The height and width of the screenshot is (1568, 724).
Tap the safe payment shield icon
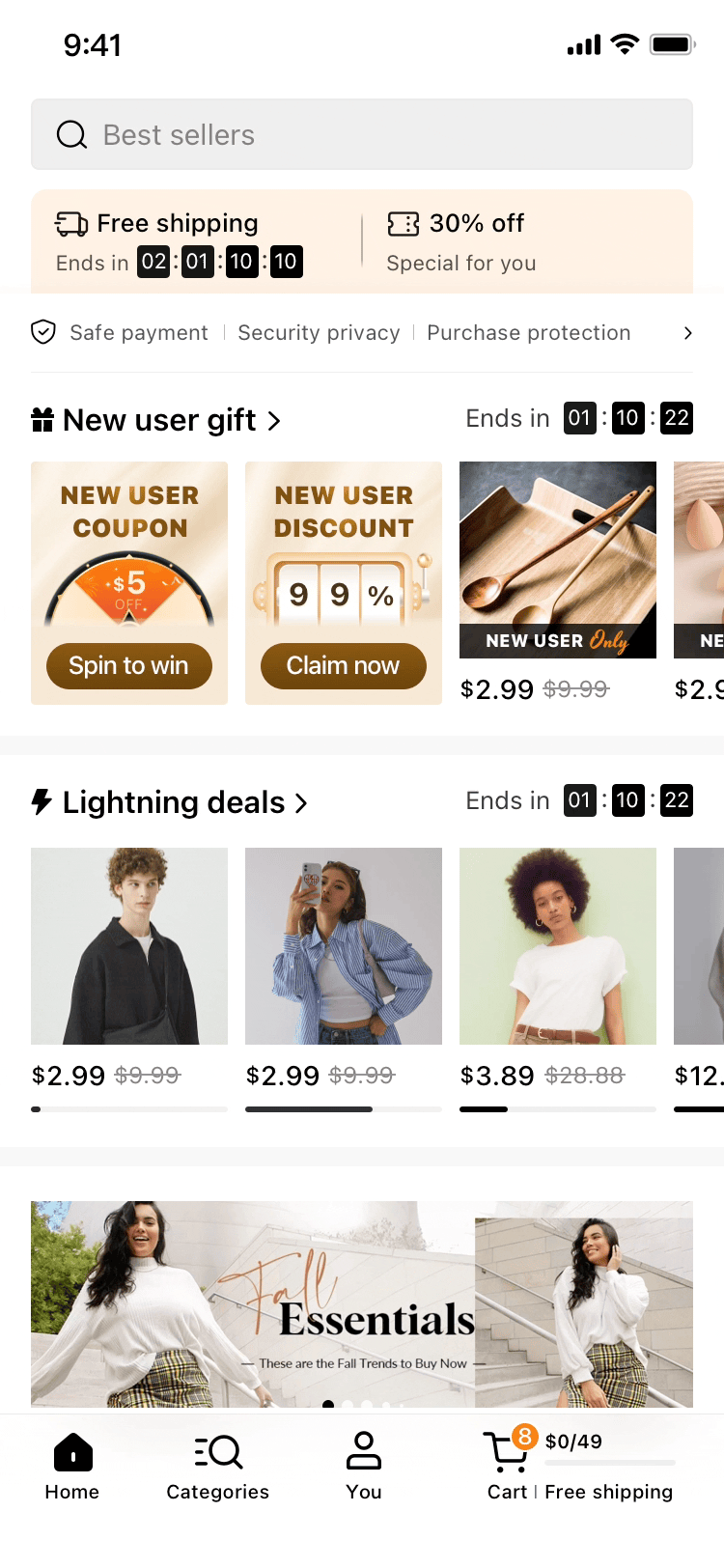click(x=43, y=333)
